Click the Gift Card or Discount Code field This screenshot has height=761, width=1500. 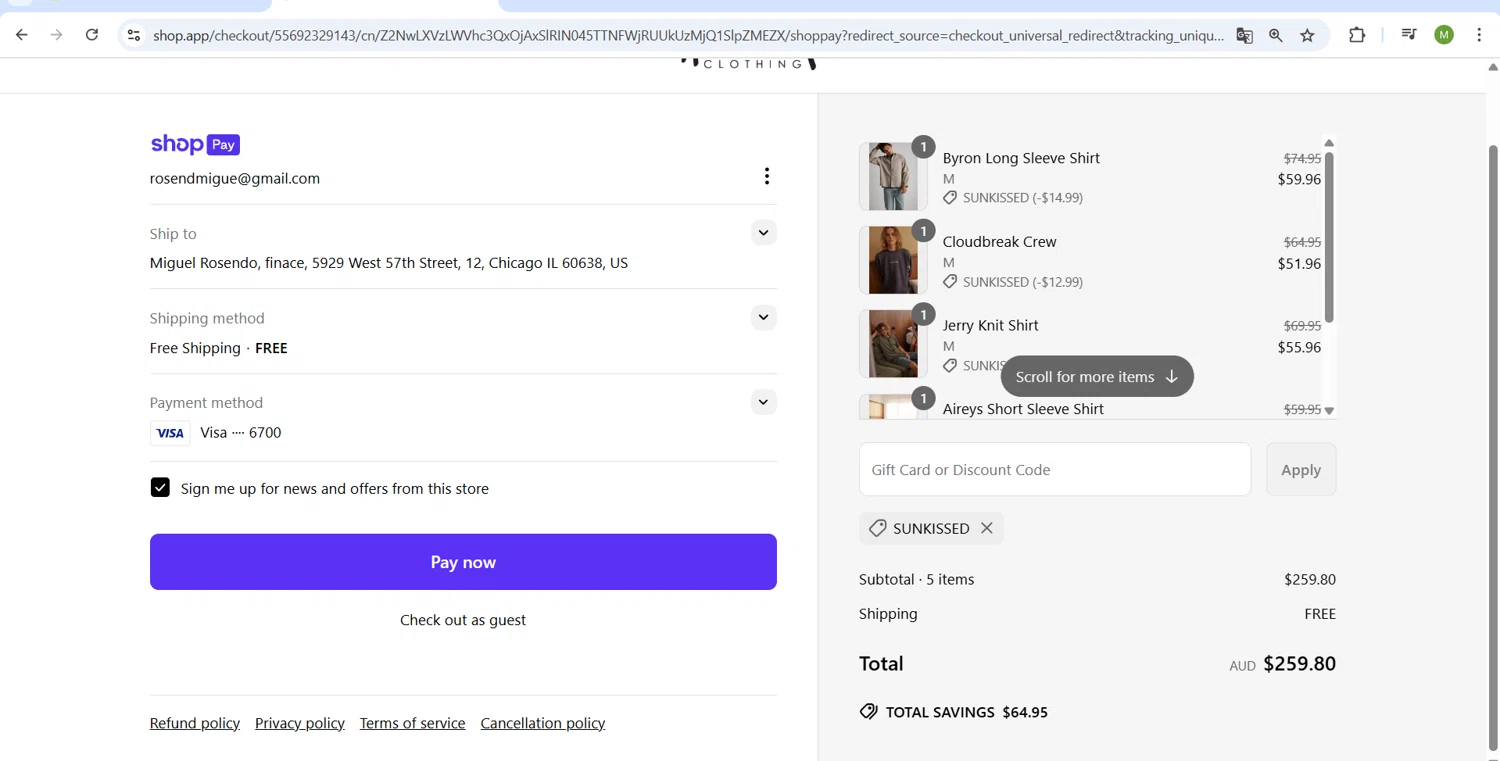point(1054,469)
